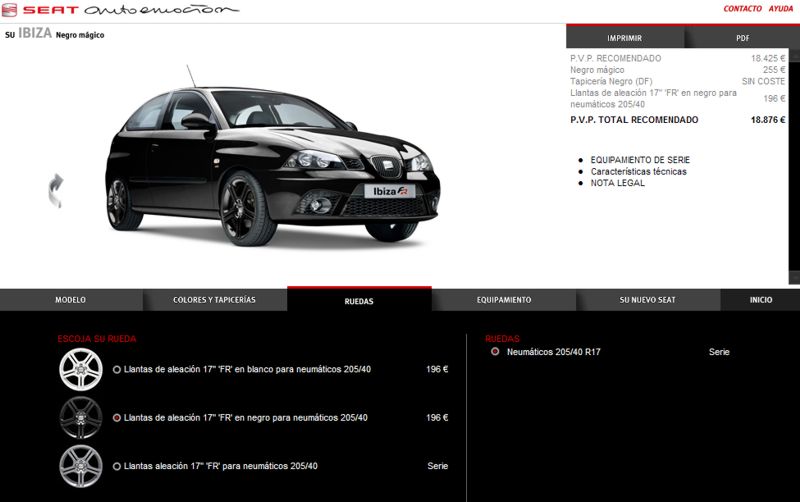View Características técnicas link
This screenshot has width=800, height=502.
click(639, 171)
